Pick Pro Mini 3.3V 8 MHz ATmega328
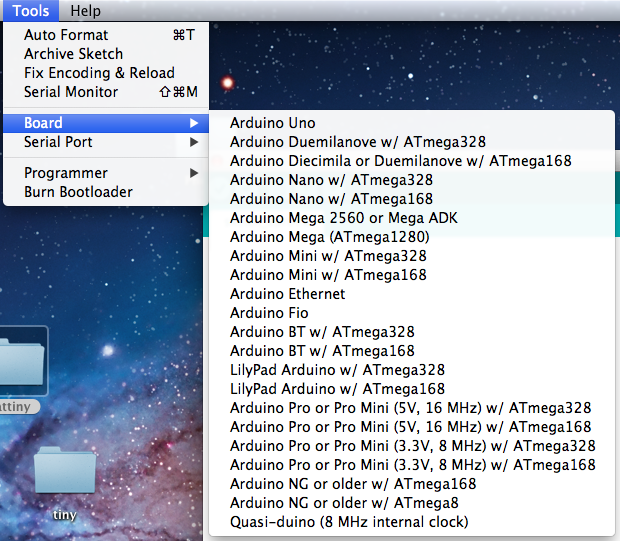620x541 pixels. (412, 446)
